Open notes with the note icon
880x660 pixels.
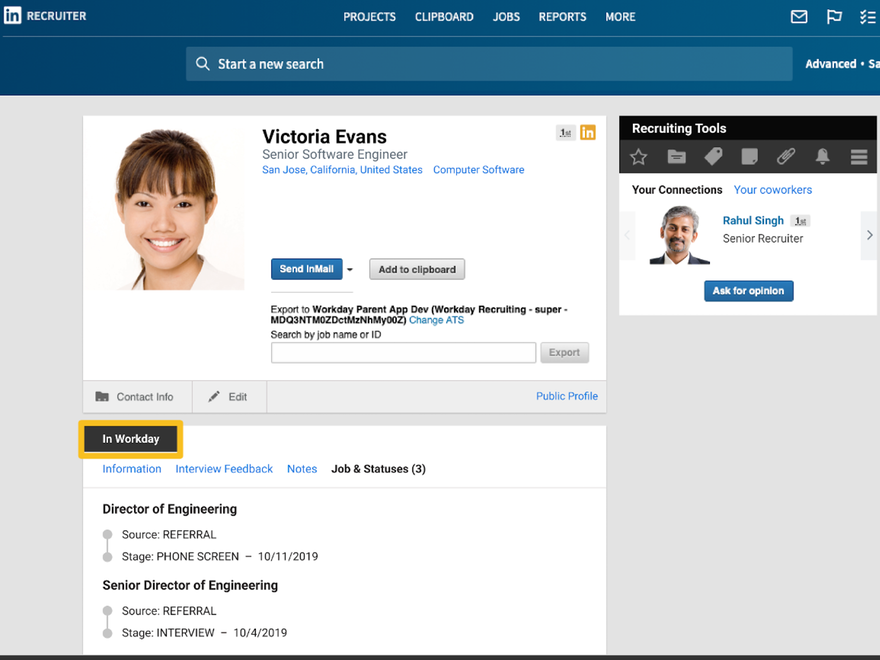pyautogui.click(x=749, y=156)
